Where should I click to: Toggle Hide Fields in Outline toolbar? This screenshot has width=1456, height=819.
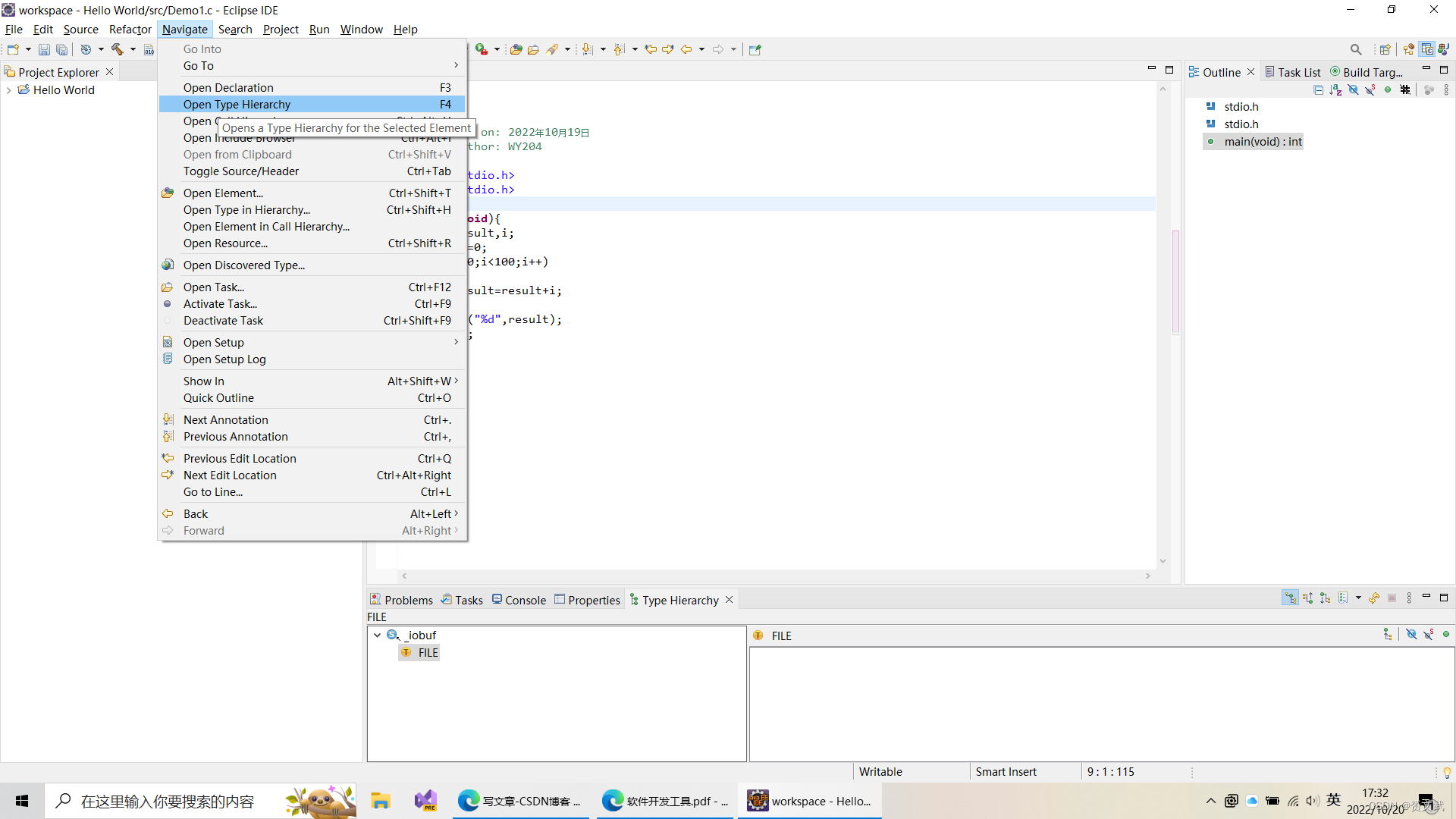coord(1353,89)
